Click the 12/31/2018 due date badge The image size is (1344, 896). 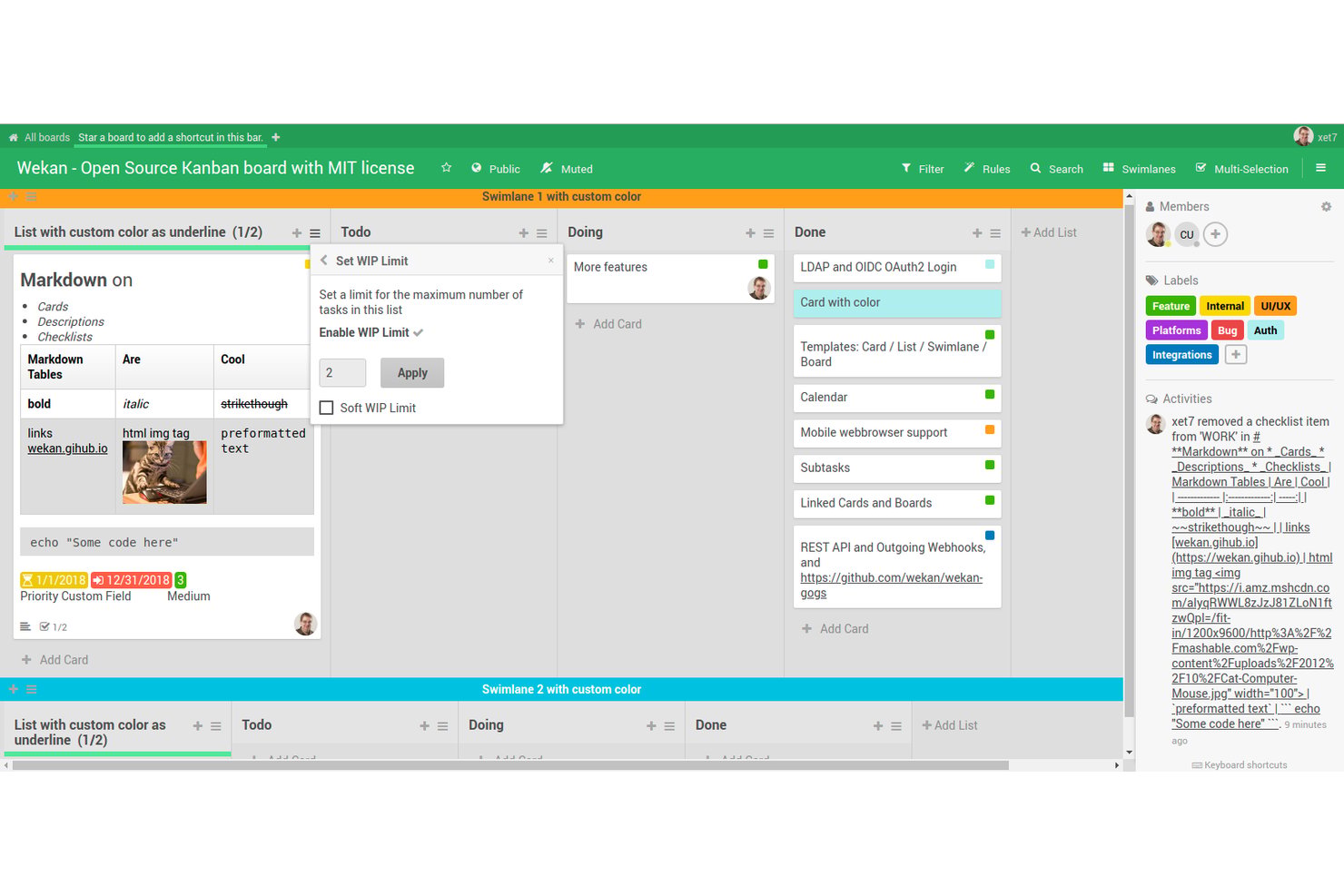132,580
